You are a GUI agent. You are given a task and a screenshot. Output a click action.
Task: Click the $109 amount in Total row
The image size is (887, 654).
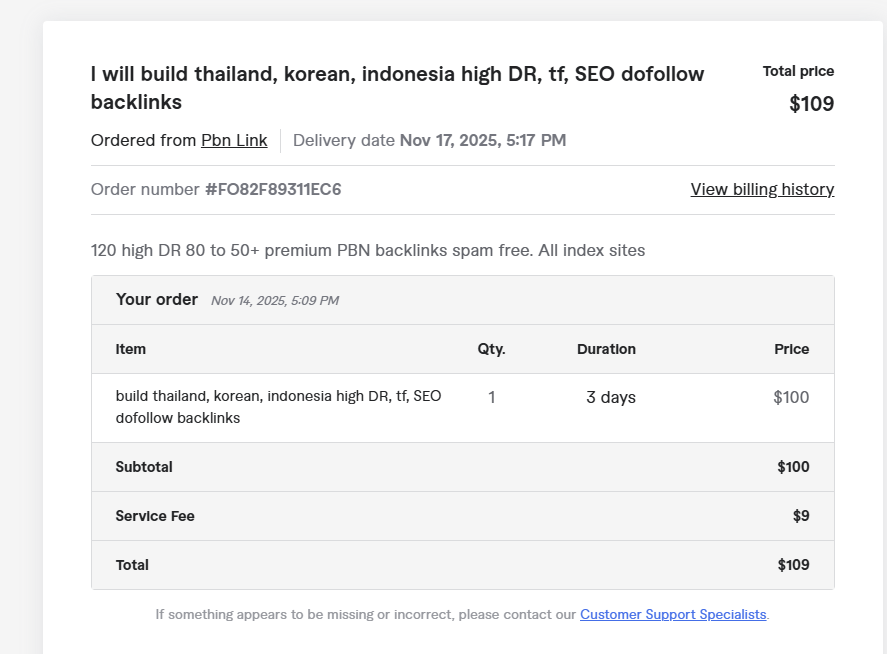[x=793, y=565]
